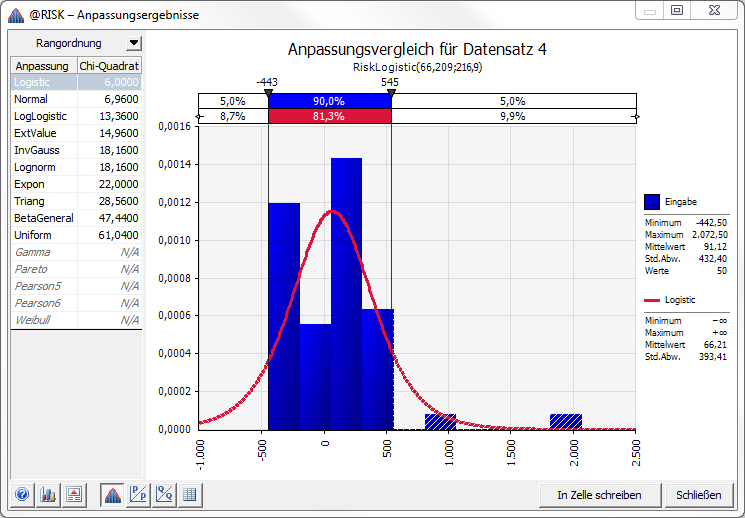The image size is (745, 518).
Task: Click the left delimiter marker at -443
Action: coord(268,93)
